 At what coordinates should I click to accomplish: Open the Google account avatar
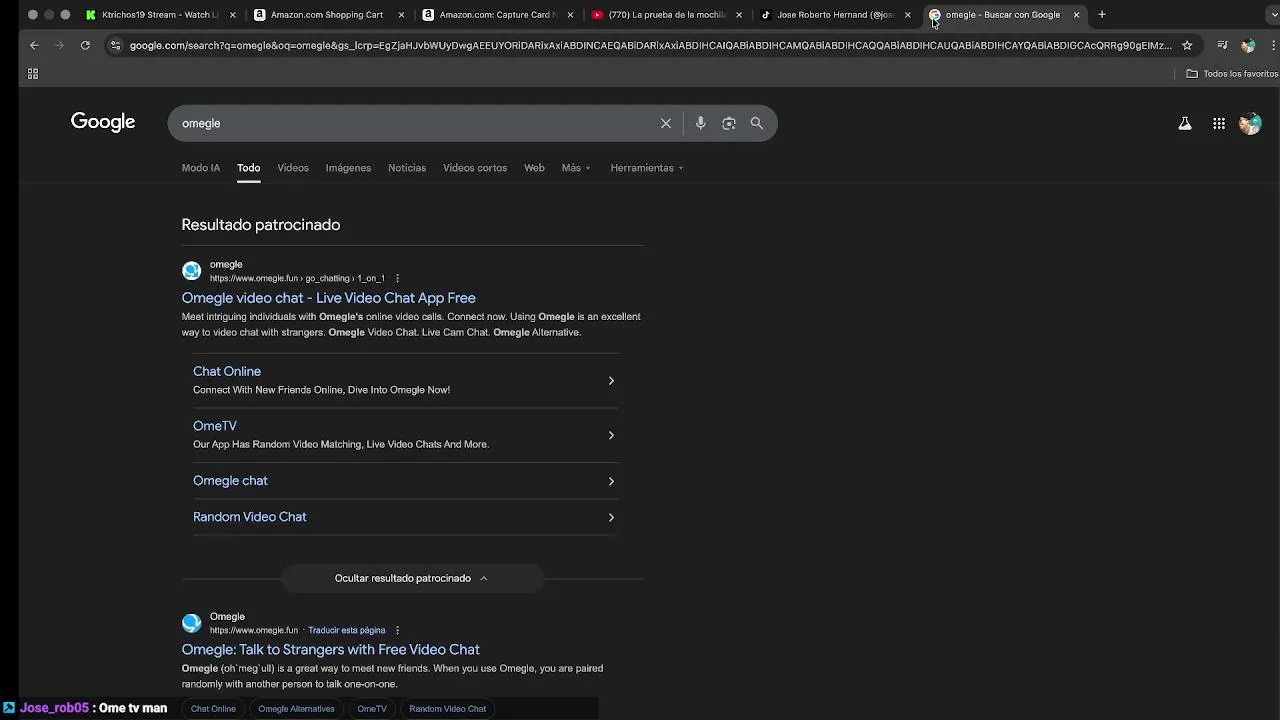coord(1250,124)
